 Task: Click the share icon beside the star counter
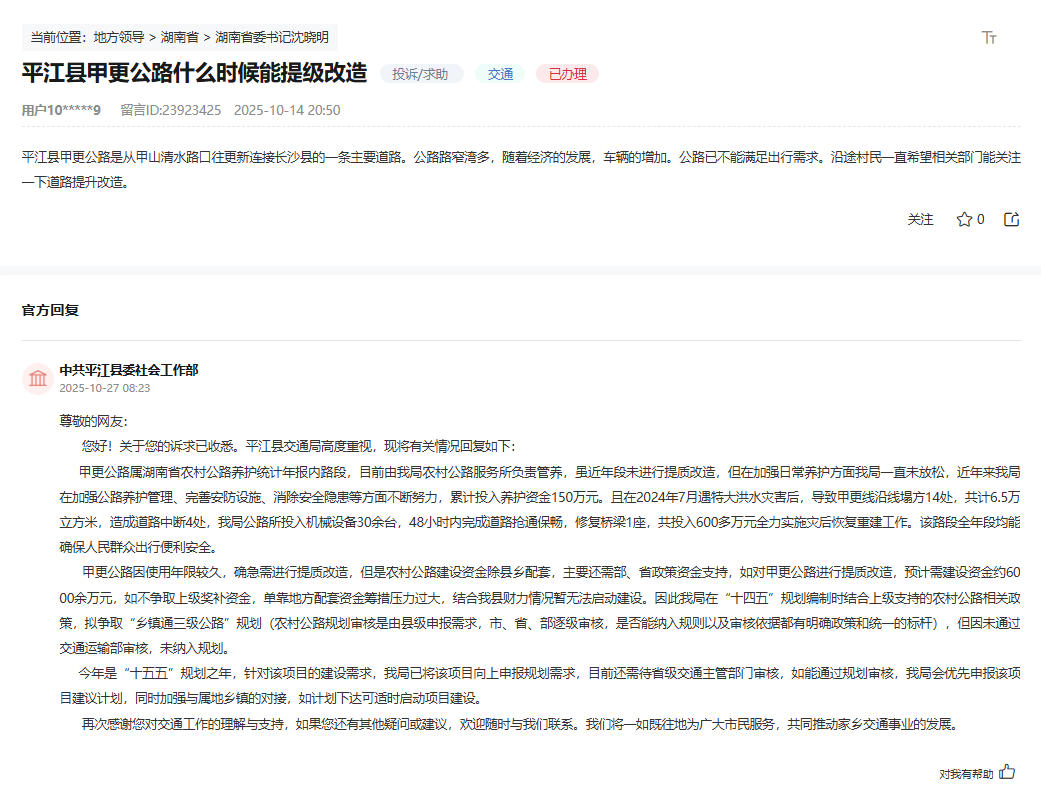(1010, 219)
